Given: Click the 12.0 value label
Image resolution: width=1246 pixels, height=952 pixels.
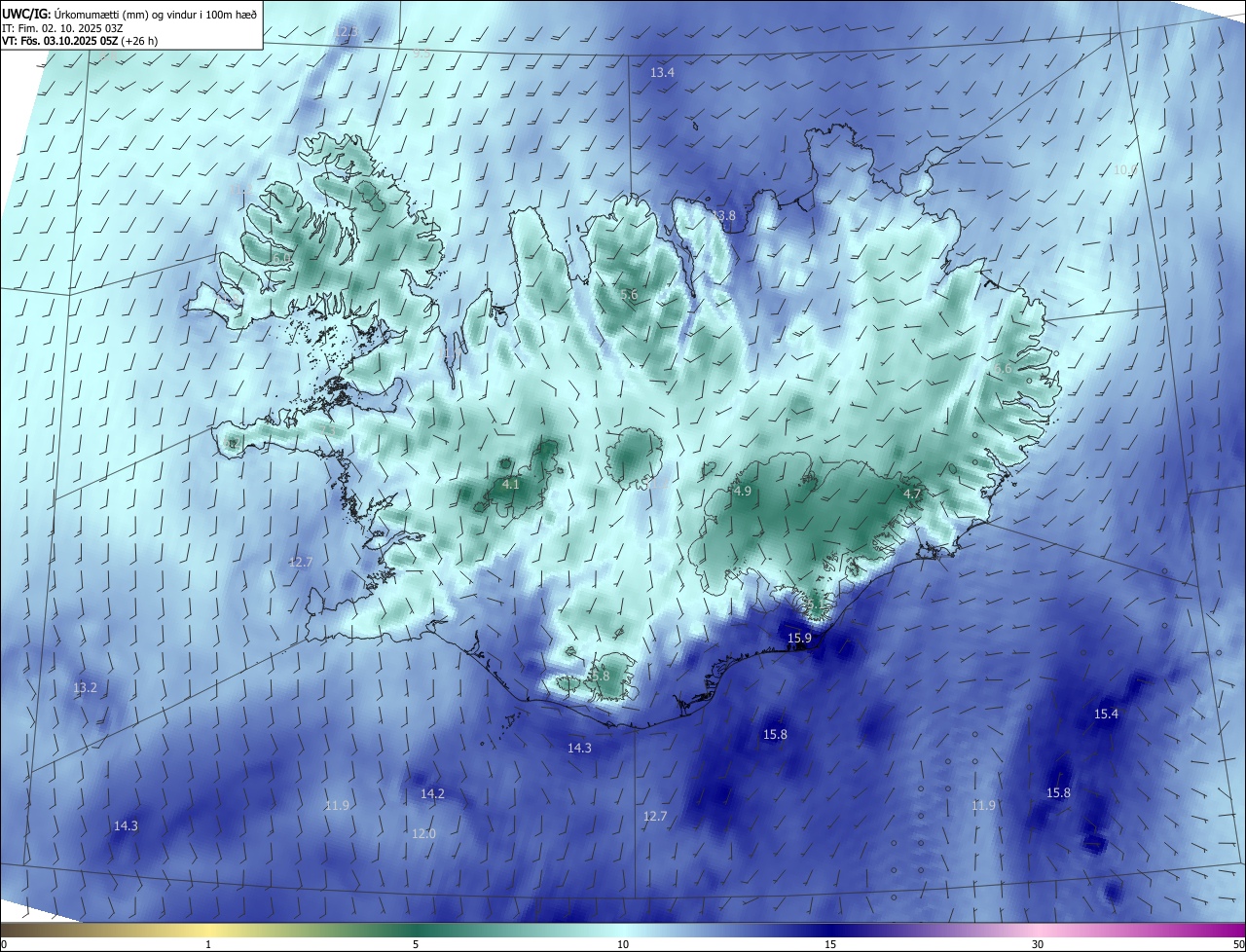Looking at the screenshot, I should (x=423, y=834).
